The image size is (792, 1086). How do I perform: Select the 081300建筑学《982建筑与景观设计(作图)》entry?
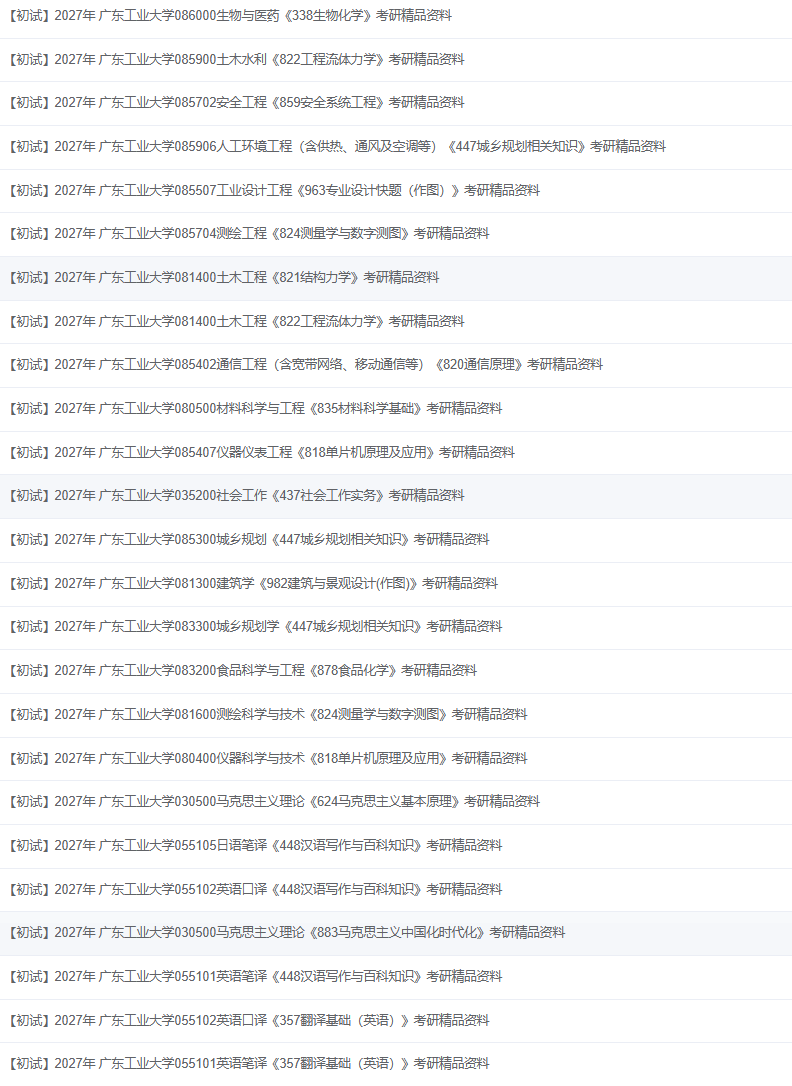tap(253, 583)
